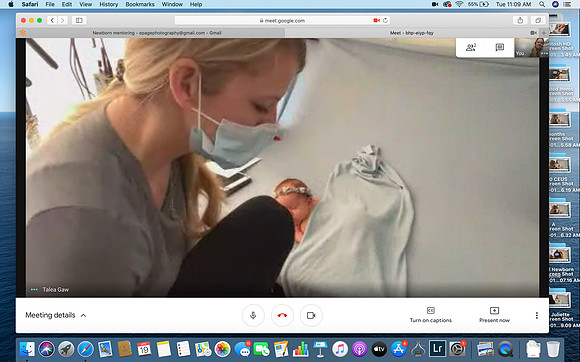Screen dimensions: 580x362
Task: Open Photos app in the dock
Action: tap(222, 349)
